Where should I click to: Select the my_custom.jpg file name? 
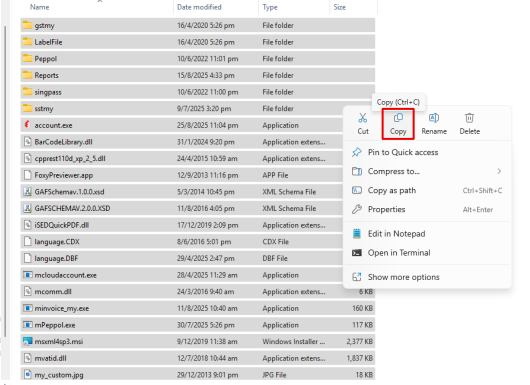click(x=59, y=375)
